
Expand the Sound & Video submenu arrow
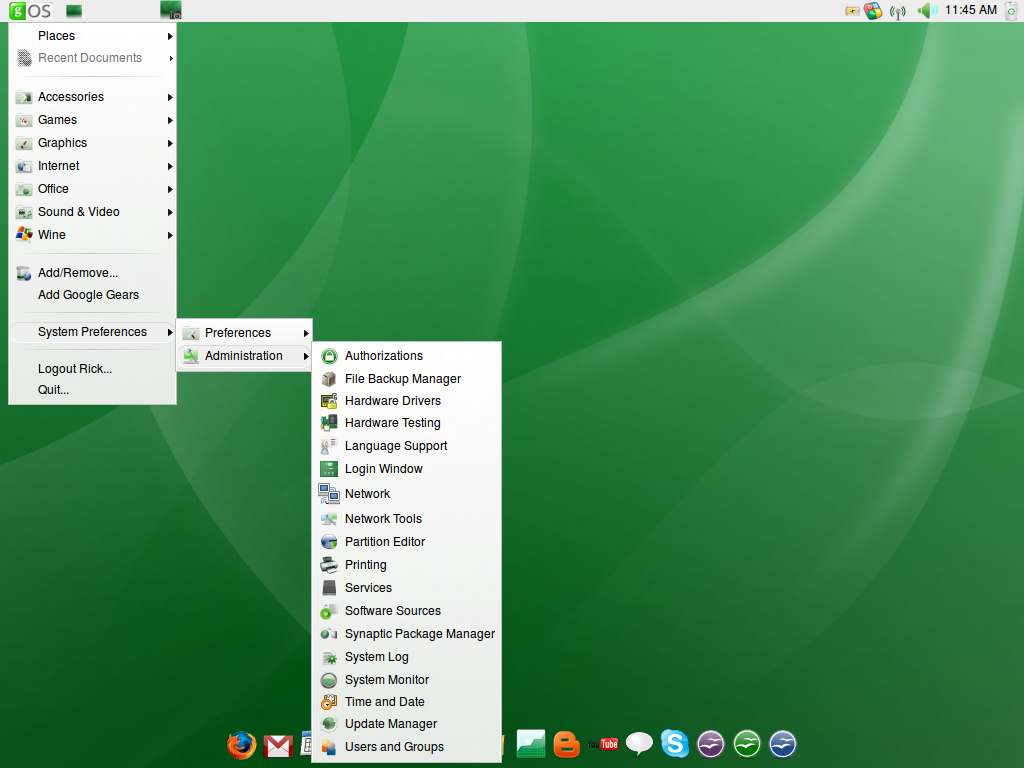(x=170, y=212)
